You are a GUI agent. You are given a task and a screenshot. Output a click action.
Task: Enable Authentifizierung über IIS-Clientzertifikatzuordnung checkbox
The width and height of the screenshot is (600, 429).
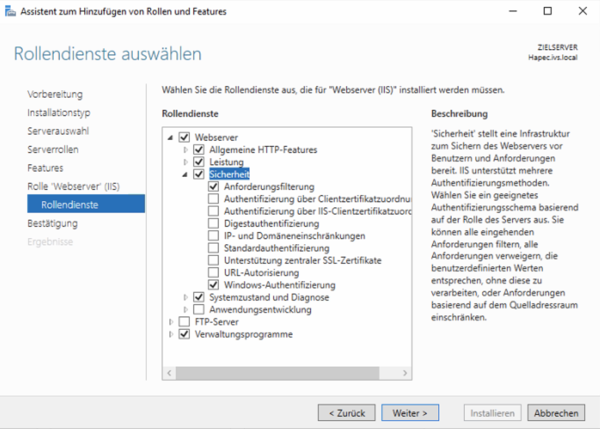(x=214, y=211)
